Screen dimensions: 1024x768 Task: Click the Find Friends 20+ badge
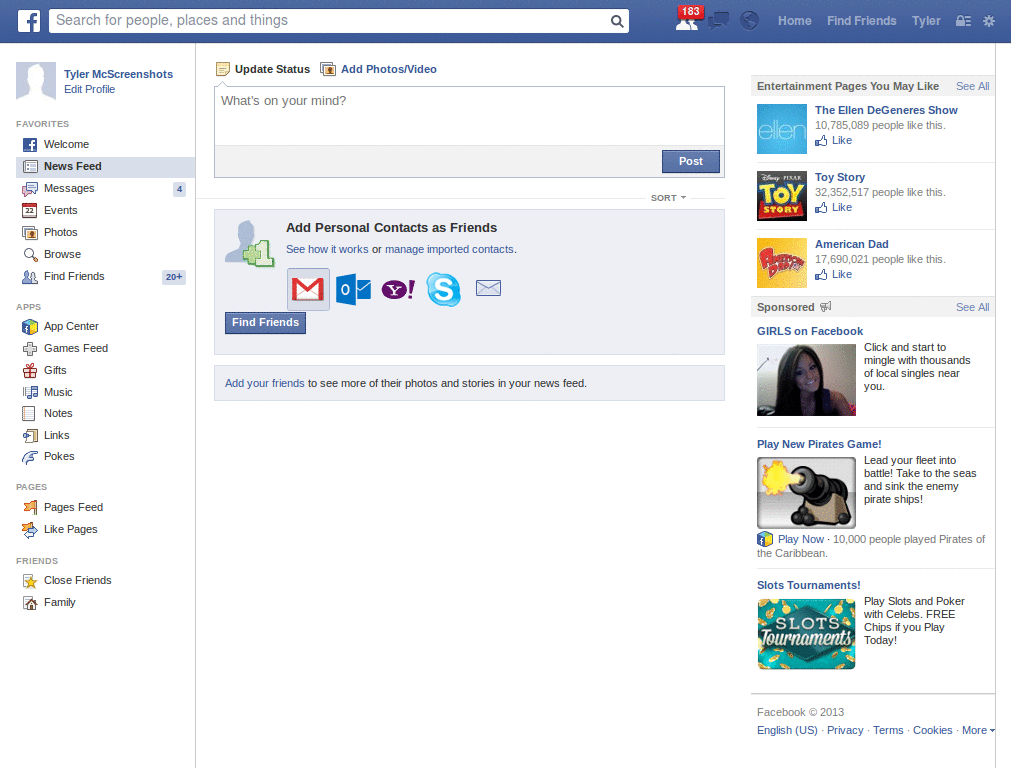pyautogui.click(x=174, y=277)
